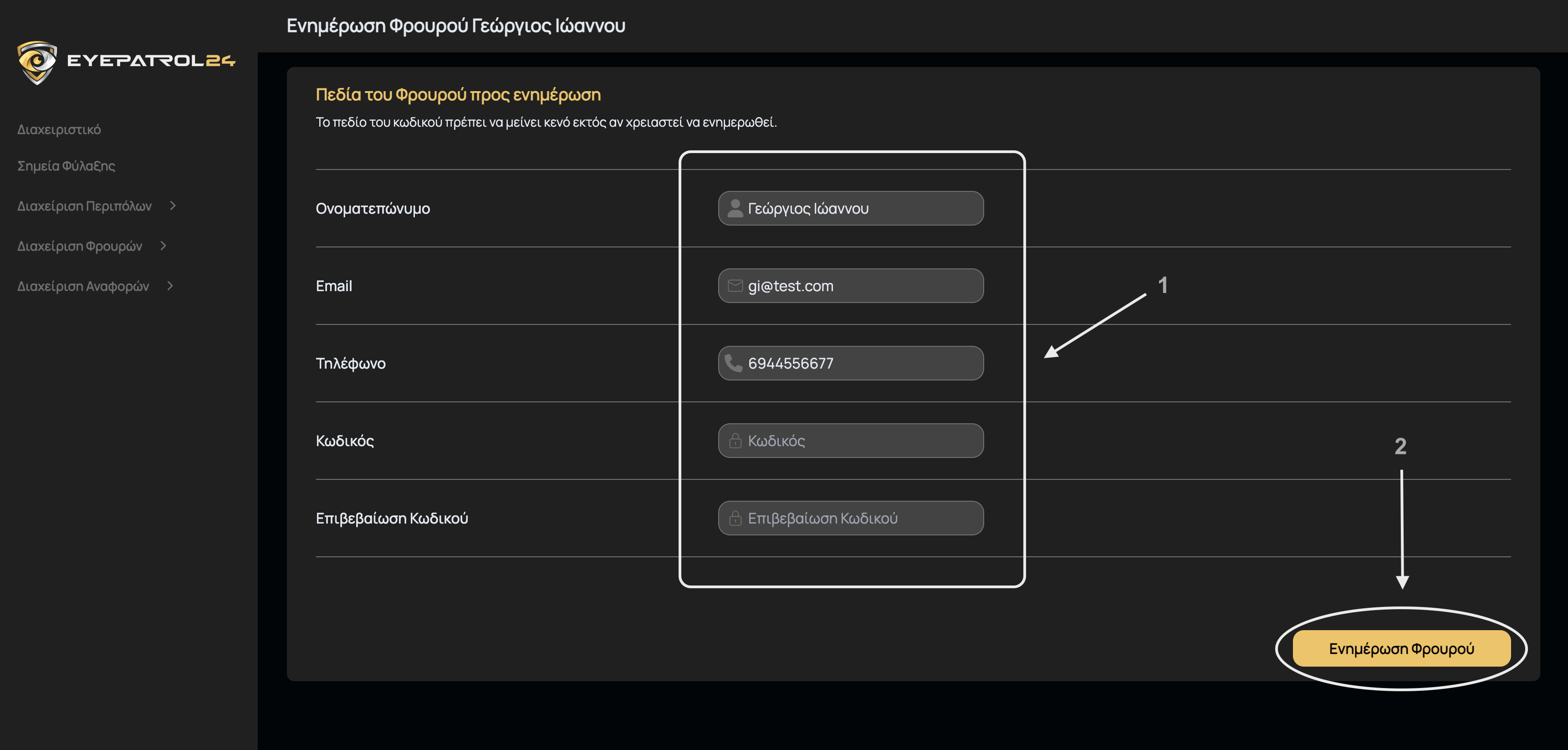Expand Διαχείριση Φρουρών chevron arrow
Screen dimensions: 1568x750
pos(163,246)
